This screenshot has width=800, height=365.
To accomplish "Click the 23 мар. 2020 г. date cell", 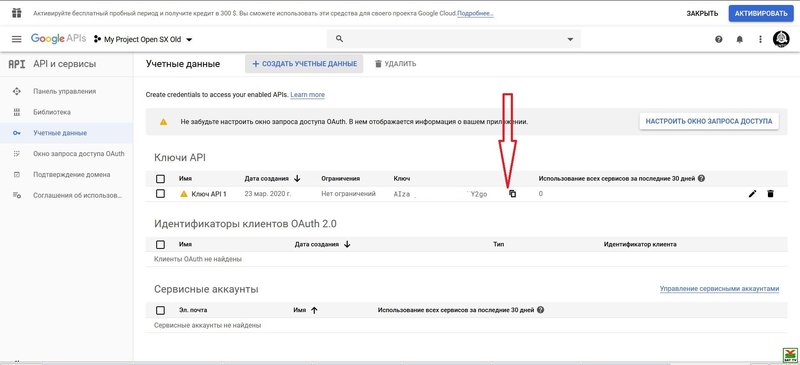I will tap(268, 194).
